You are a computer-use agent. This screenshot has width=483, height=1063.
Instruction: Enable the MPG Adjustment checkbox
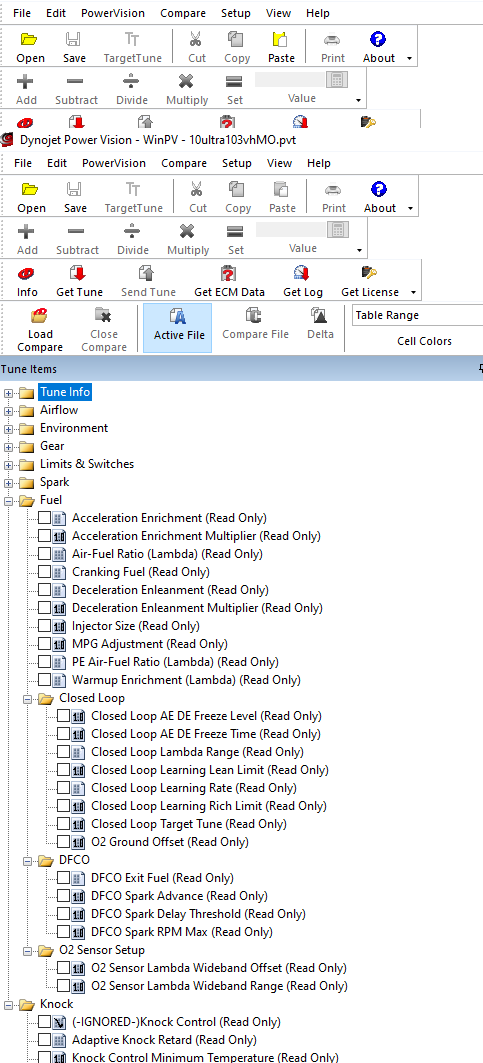coord(44,644)
